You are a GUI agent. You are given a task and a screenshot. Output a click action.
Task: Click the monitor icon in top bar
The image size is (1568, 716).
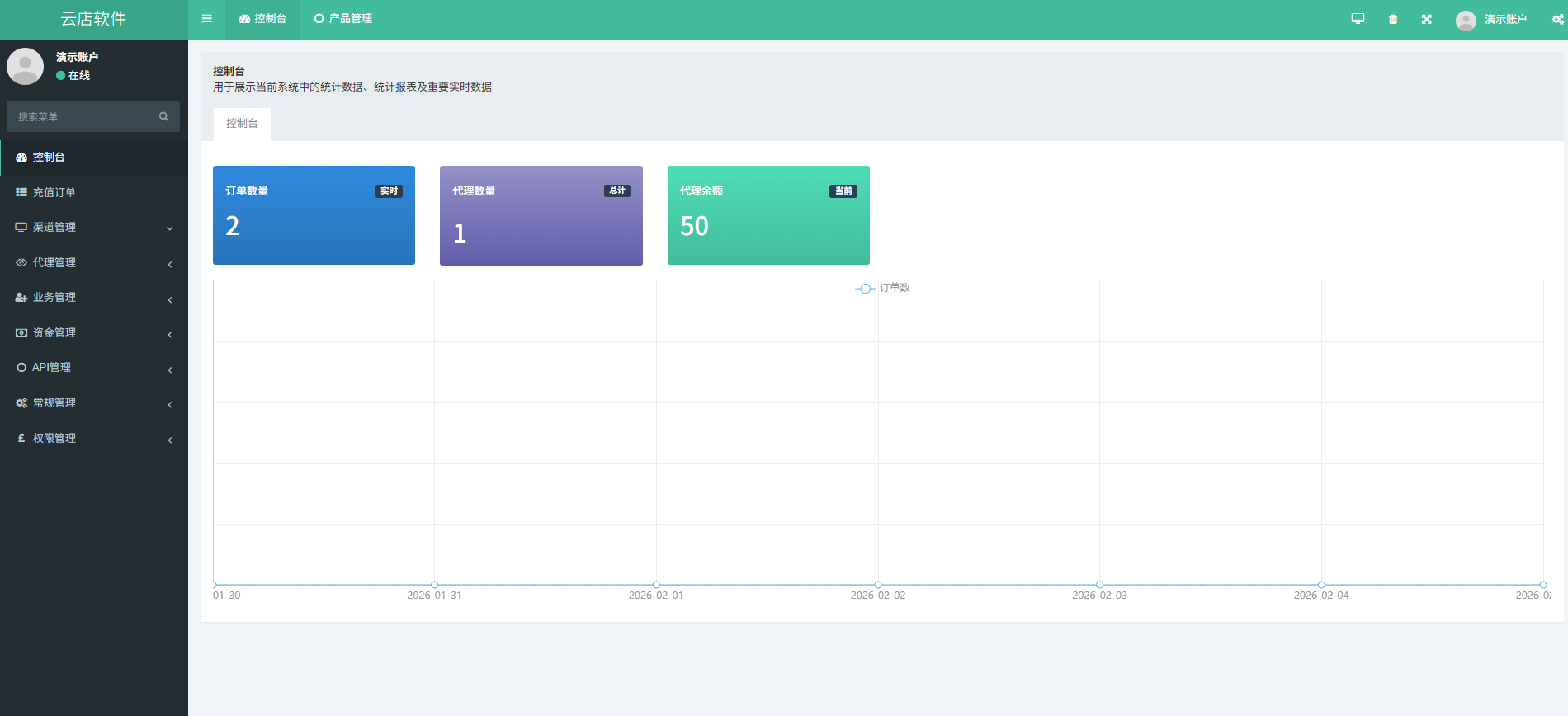(1358, 19)
